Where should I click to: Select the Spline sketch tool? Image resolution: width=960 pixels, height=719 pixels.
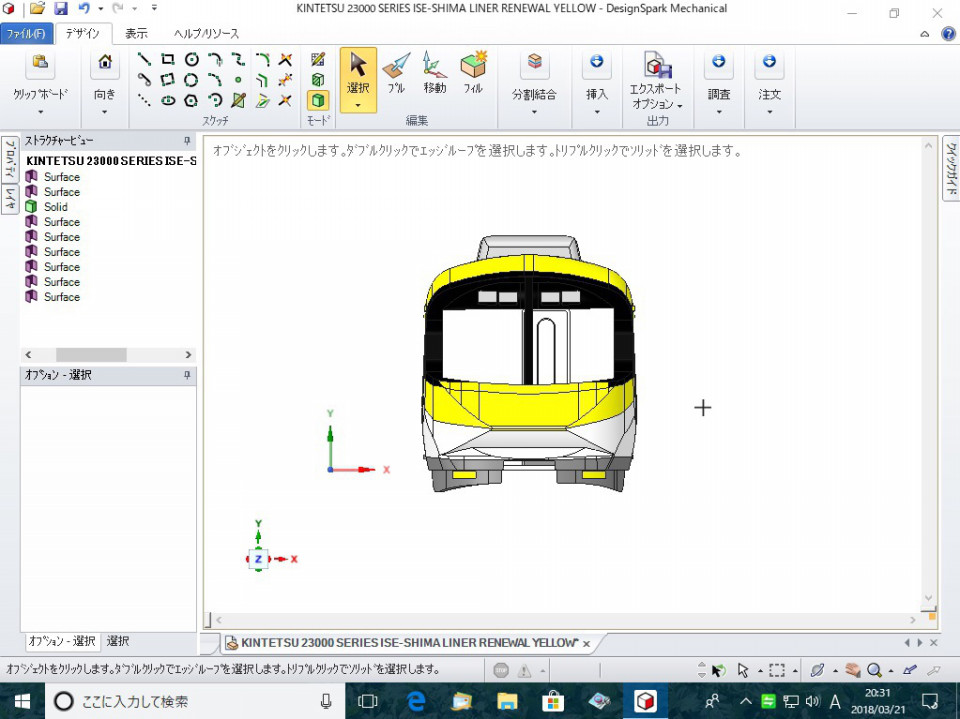[238, 59]
